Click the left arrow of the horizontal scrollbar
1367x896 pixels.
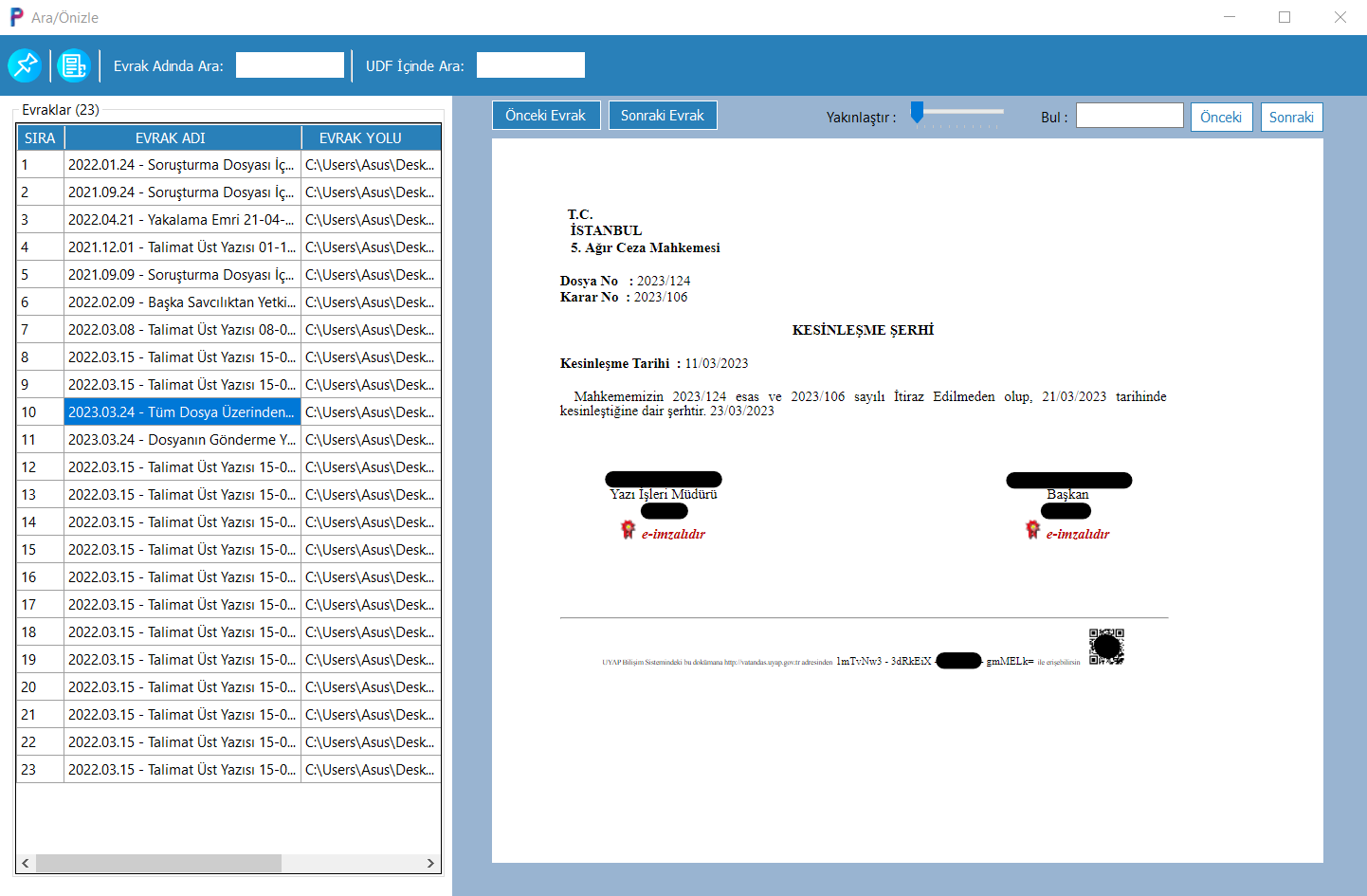tap(26, 863)
